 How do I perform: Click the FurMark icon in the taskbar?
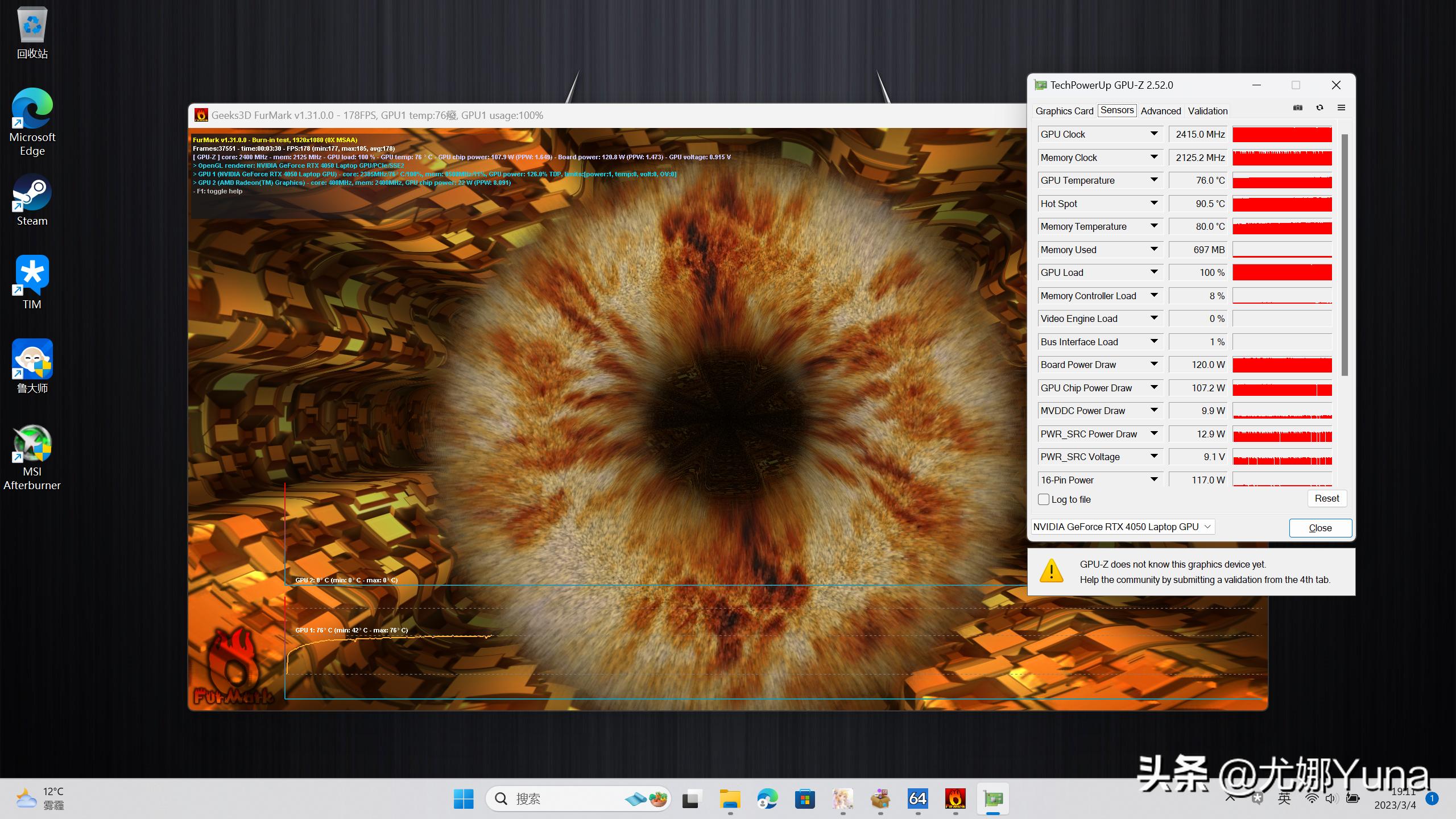tap(955, 799)
